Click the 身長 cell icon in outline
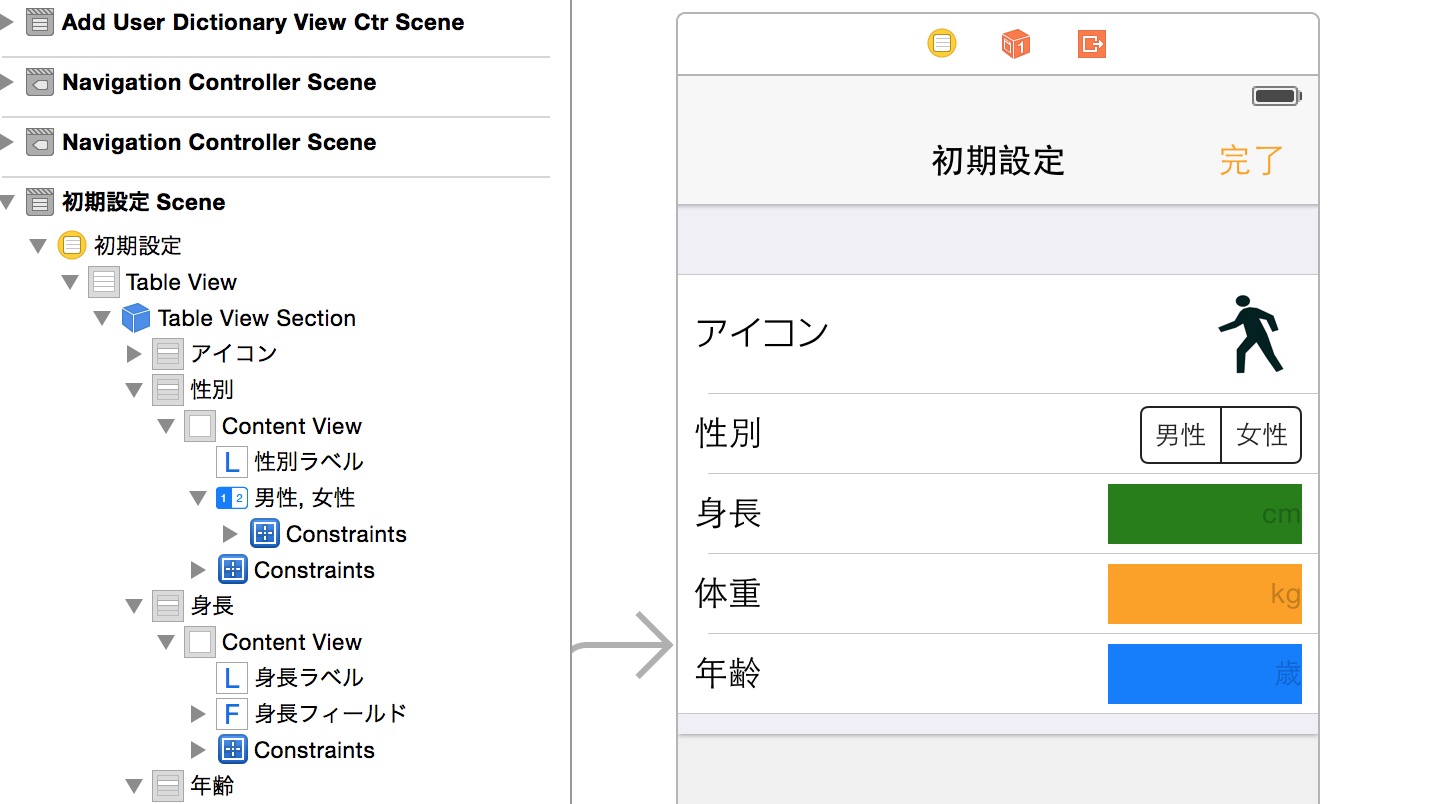This screenshot has width=1456, height=804. [168, 605]
